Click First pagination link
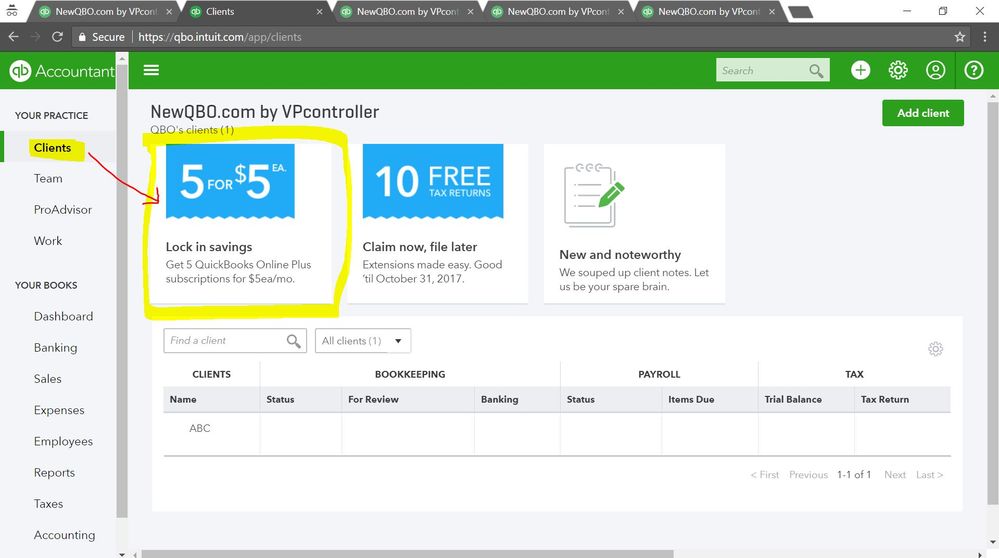 pos(765,475)
